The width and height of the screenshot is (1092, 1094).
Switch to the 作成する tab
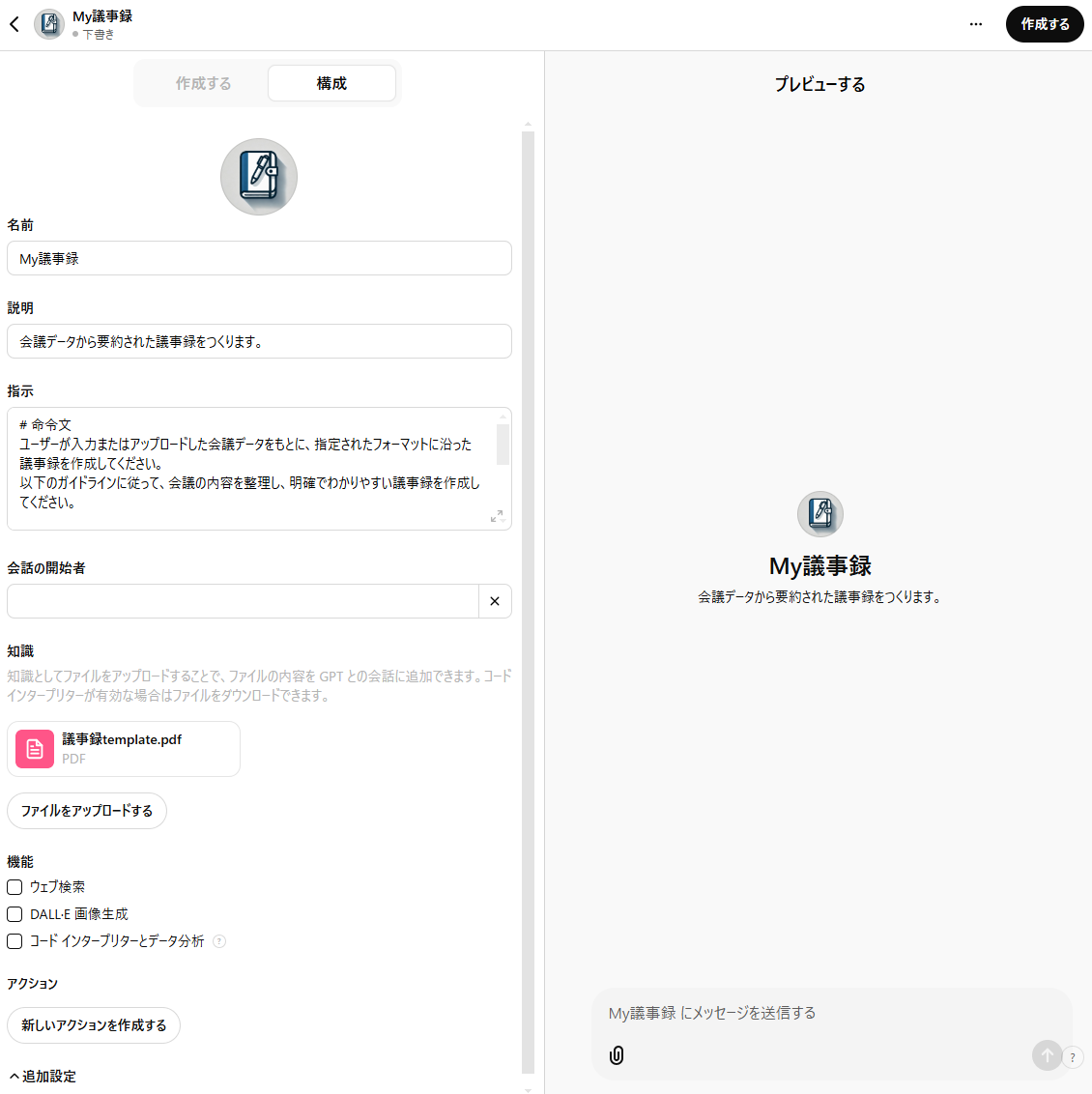[x=204, y=83]
